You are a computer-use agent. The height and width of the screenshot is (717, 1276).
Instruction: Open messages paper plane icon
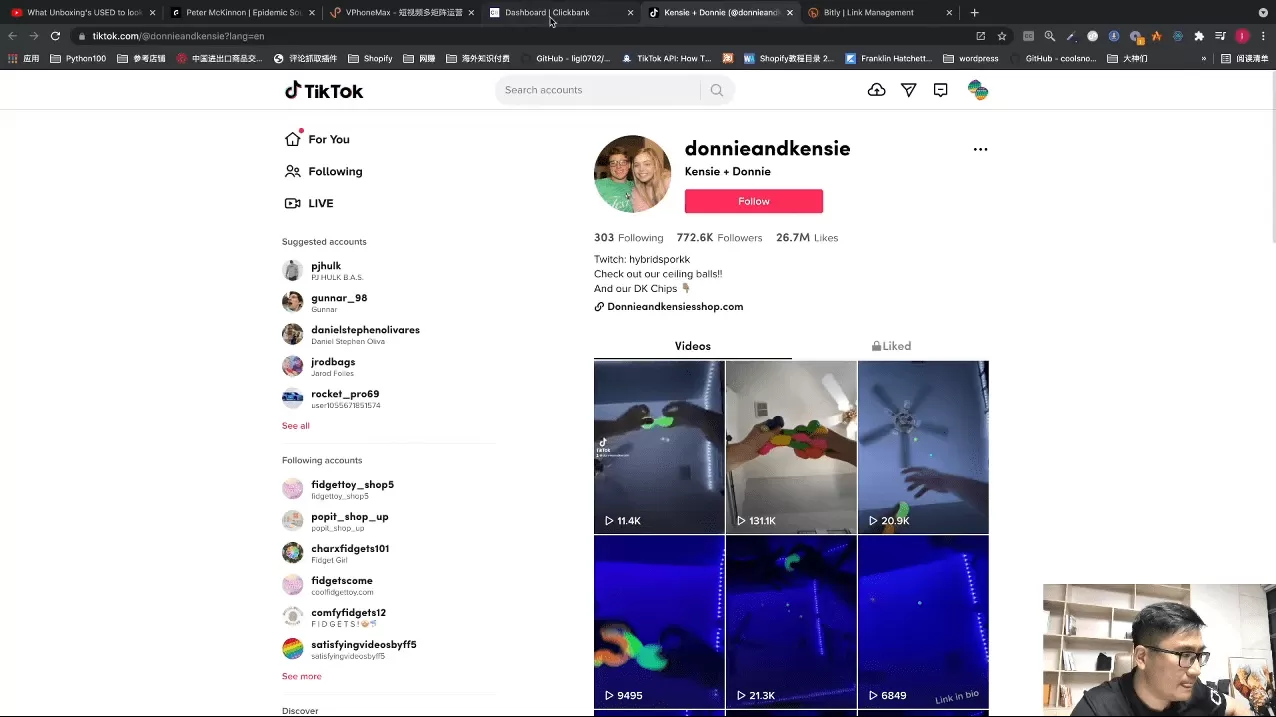pos(908,90)
